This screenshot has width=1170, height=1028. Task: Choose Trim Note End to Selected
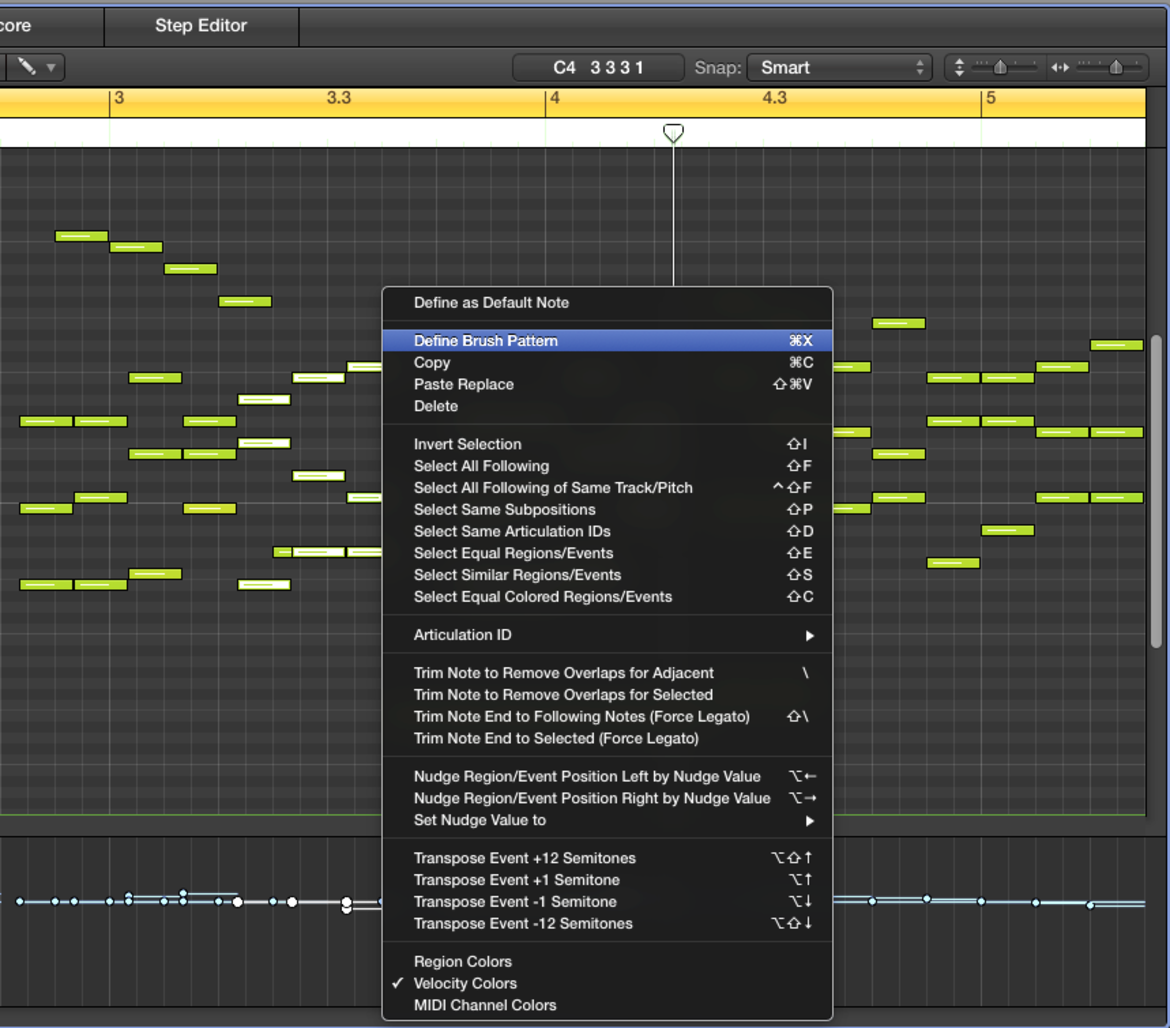coord(607,739)
